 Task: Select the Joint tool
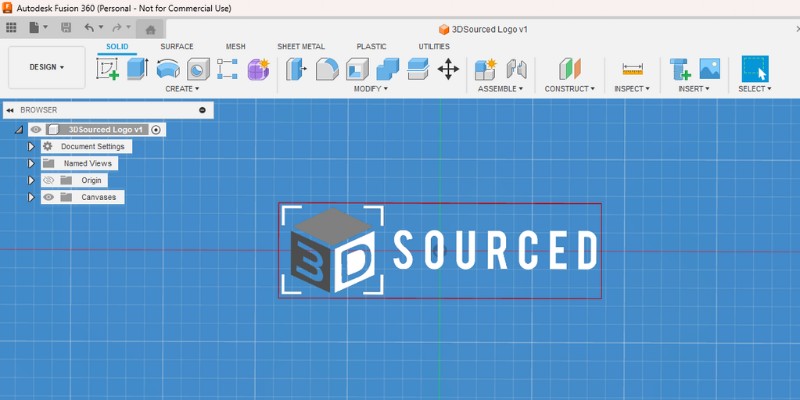(x=516, y=69)
